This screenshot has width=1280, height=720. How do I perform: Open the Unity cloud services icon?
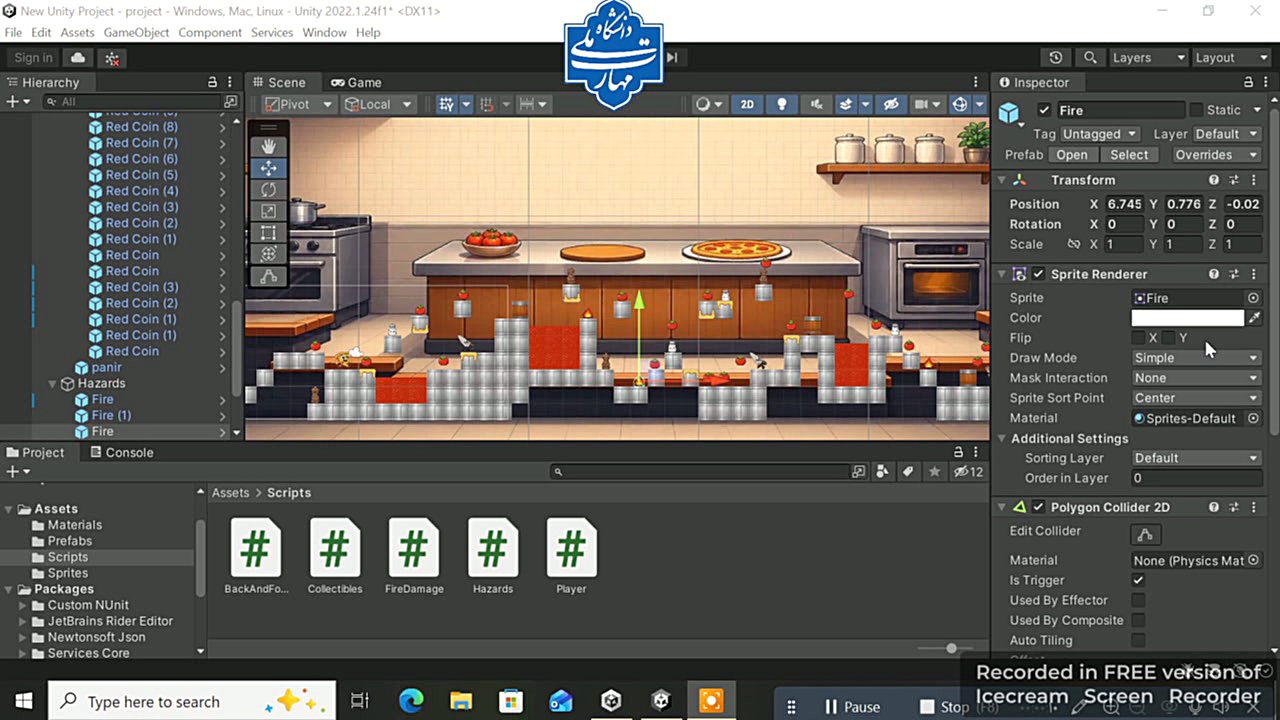pos(78,58)
